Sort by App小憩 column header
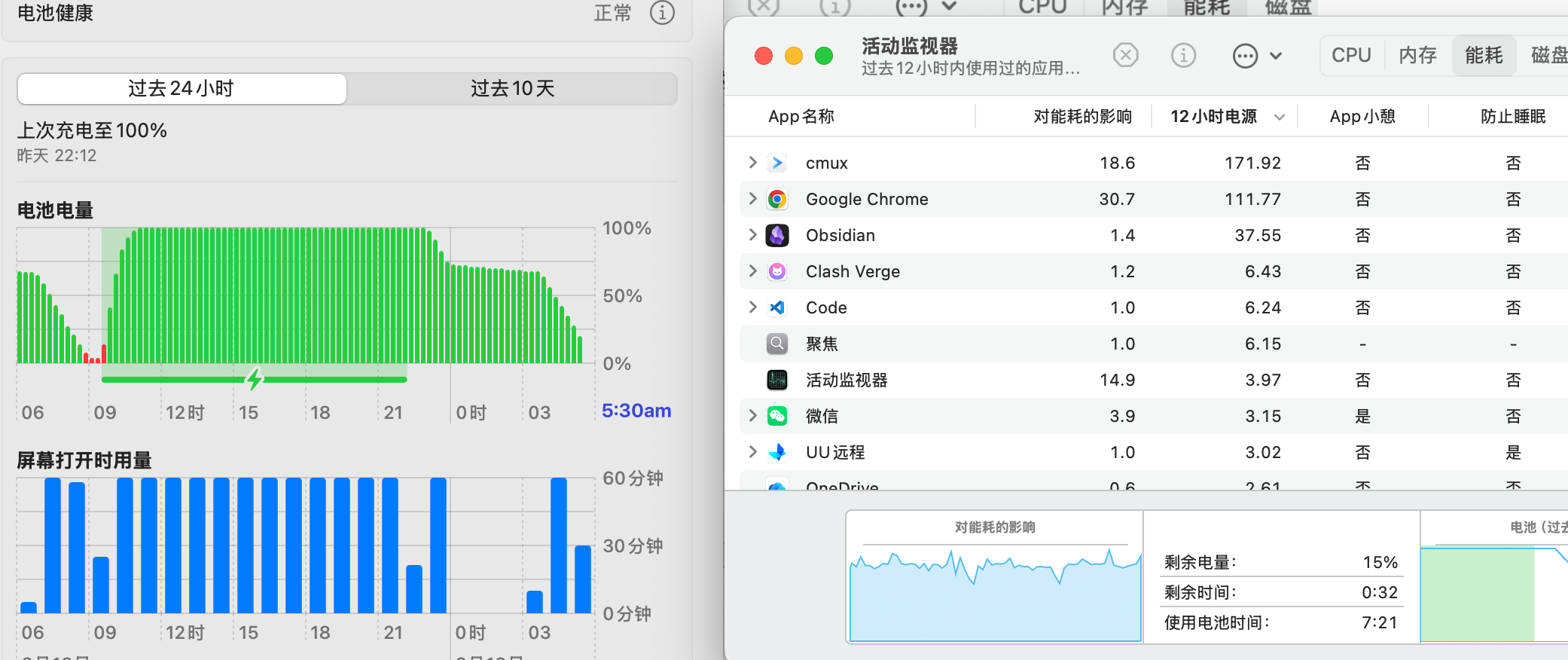 click(1362, 117)
